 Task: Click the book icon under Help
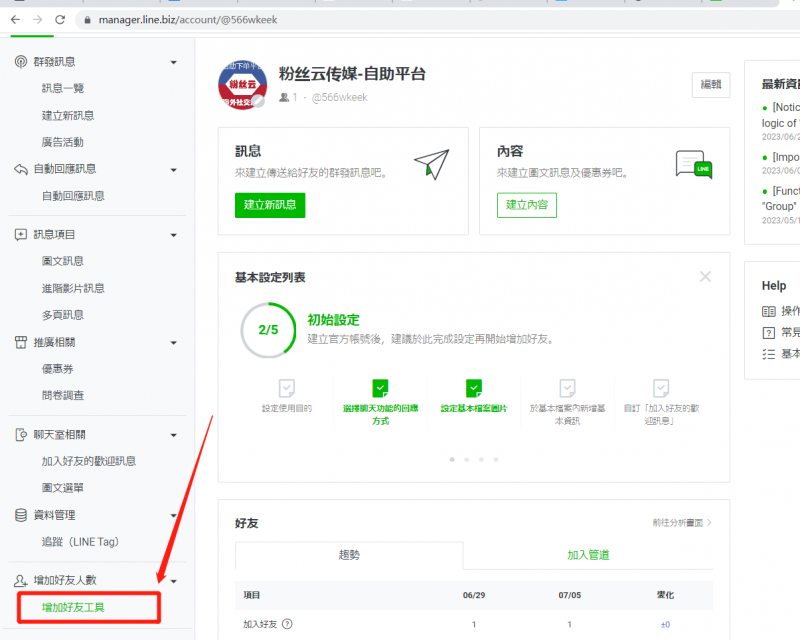[x=768, y=311]
